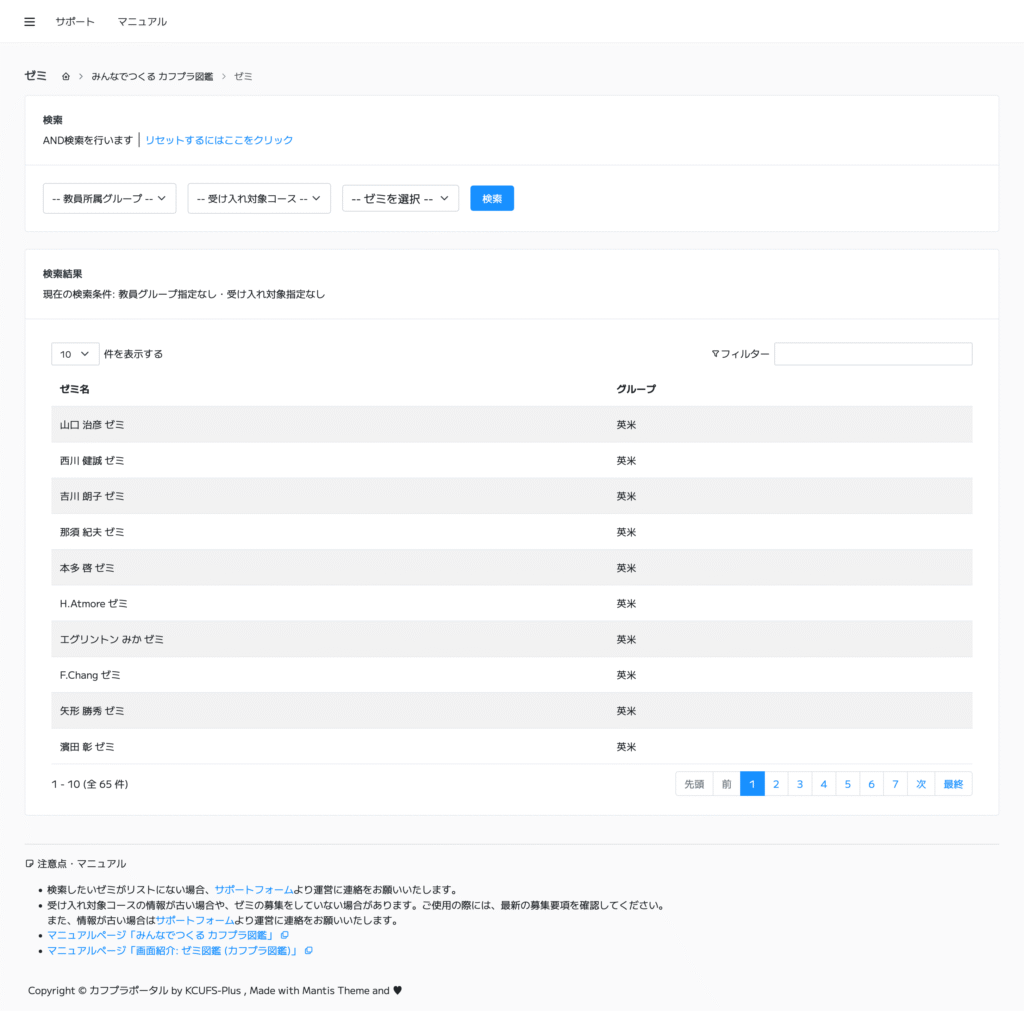Click the reset search link
The height and width of the screenshot is (1011, 1024).
tap(219, 141)
